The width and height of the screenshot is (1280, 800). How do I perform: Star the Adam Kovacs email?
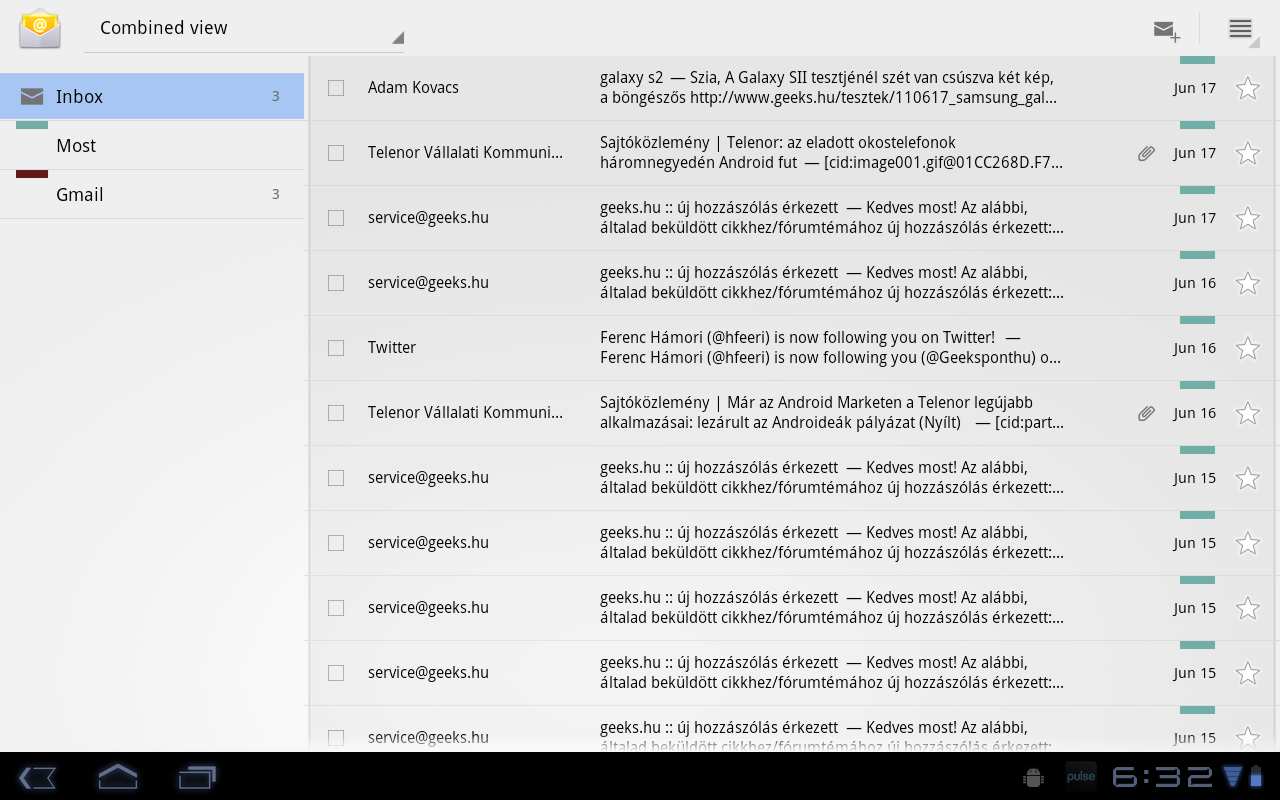click(1247, 88)
